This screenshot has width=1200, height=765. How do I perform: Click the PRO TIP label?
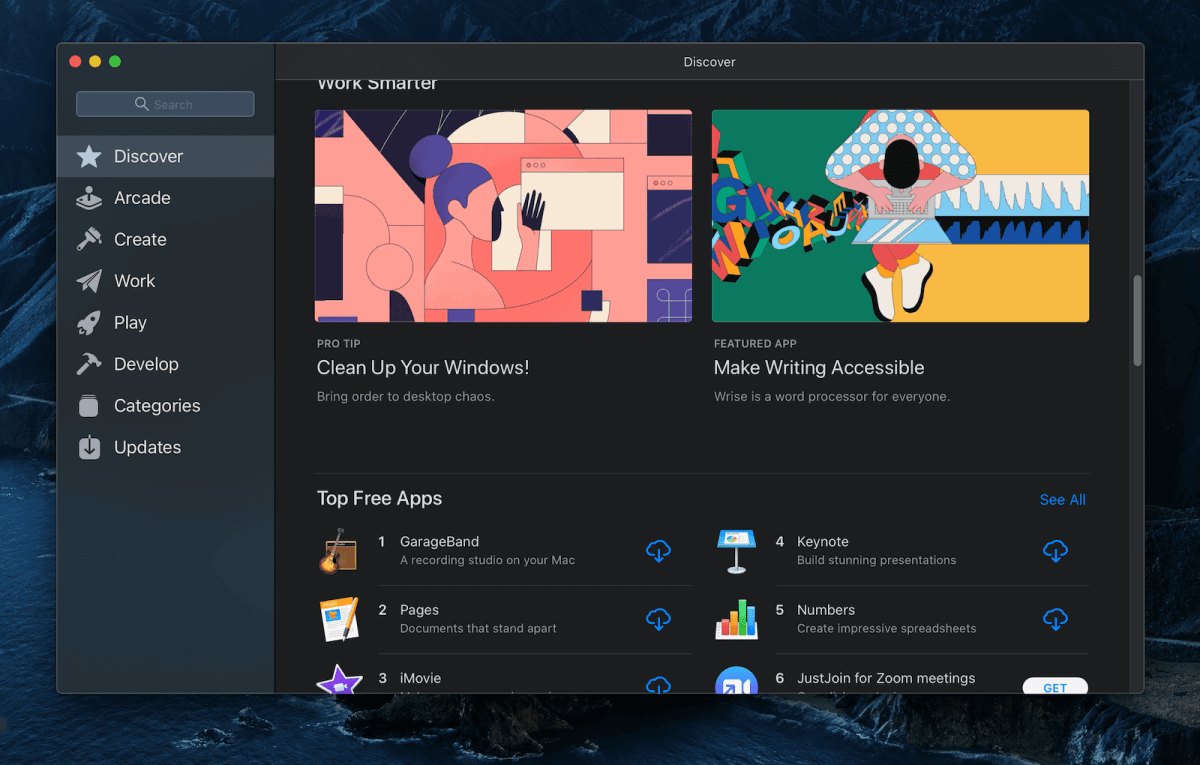(339, 344)
